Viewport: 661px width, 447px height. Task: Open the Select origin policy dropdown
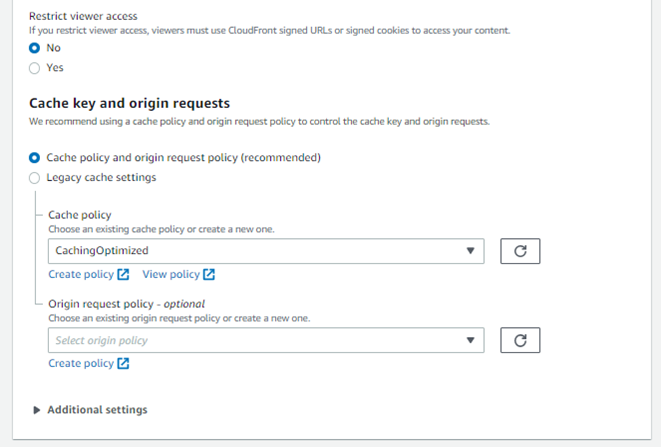(265, 340)
